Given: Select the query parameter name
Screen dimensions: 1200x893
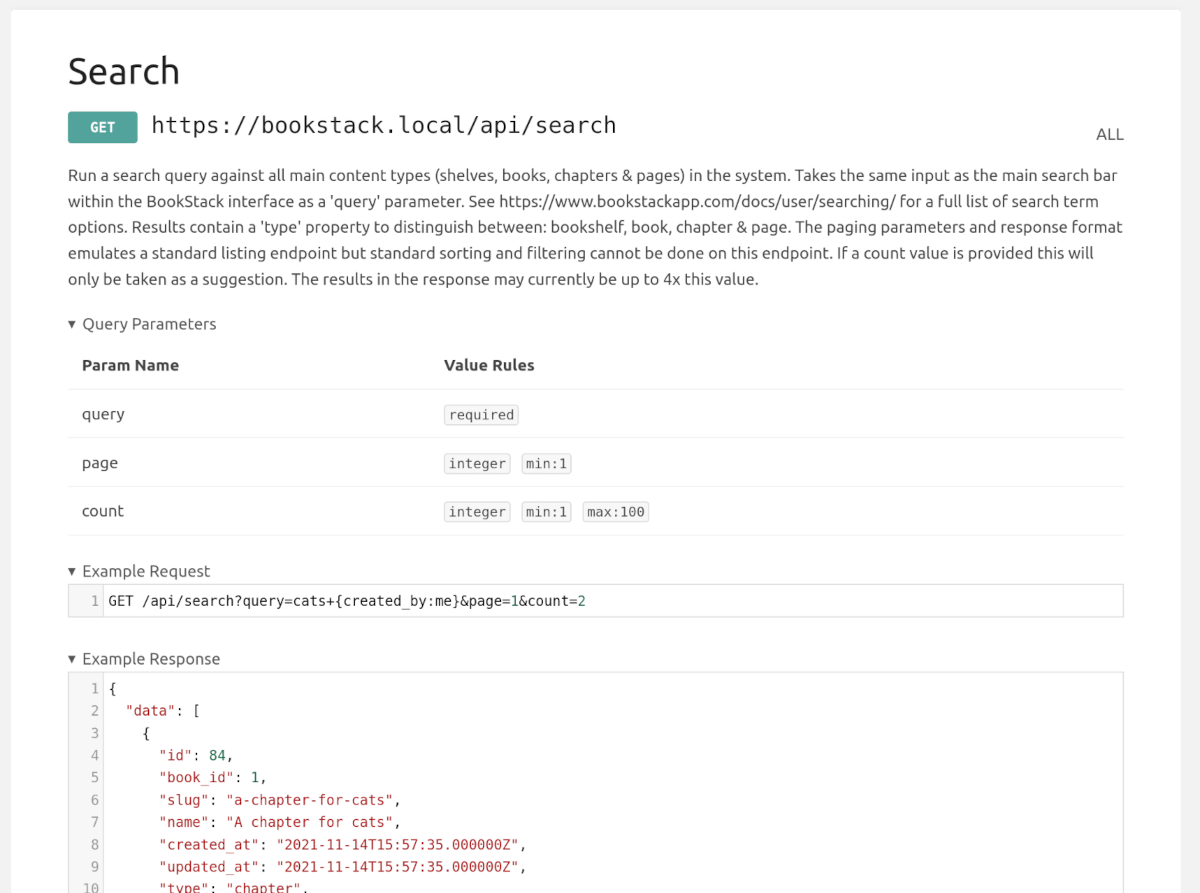Looking at the screenshot, I should pos(103,414).
